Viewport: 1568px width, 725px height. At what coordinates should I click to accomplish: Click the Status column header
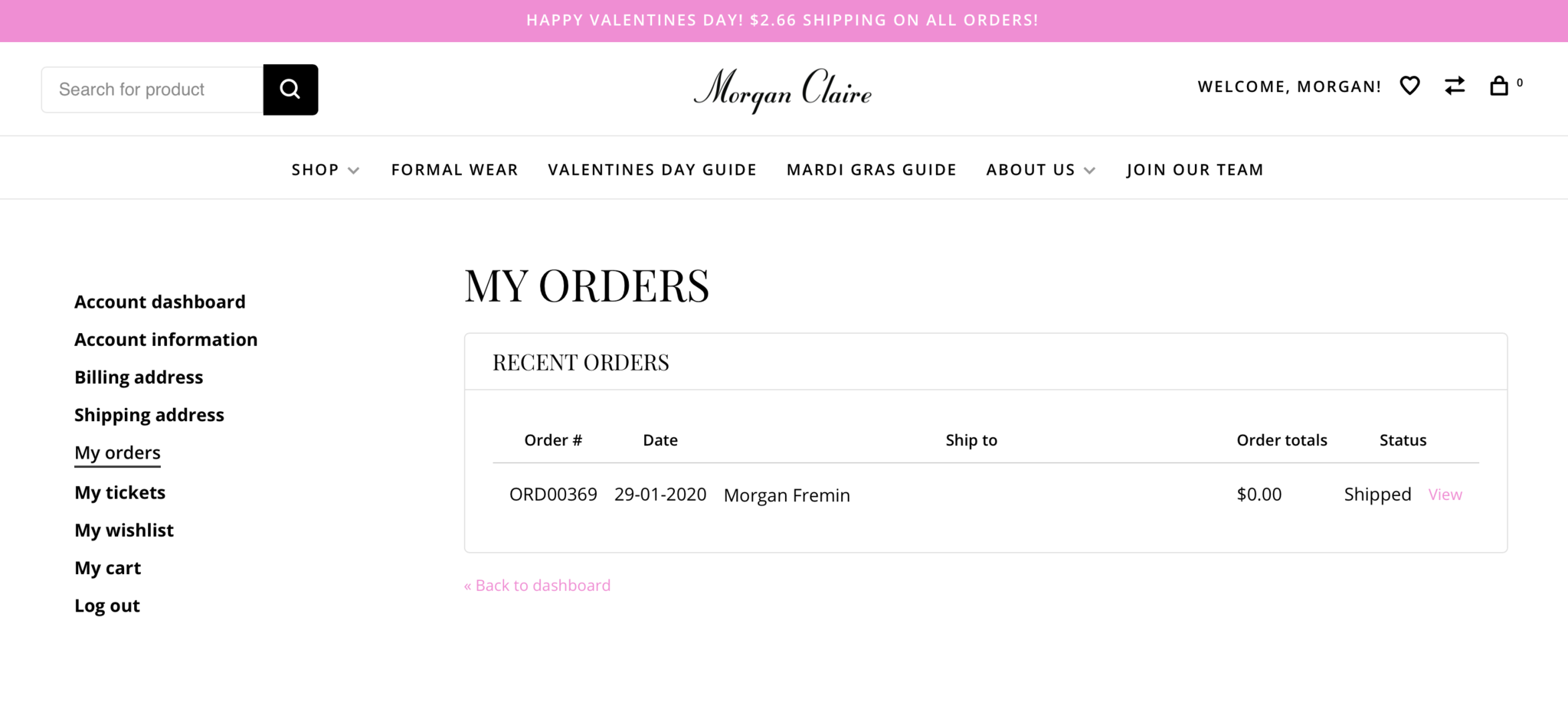[x=1403, y=440]
